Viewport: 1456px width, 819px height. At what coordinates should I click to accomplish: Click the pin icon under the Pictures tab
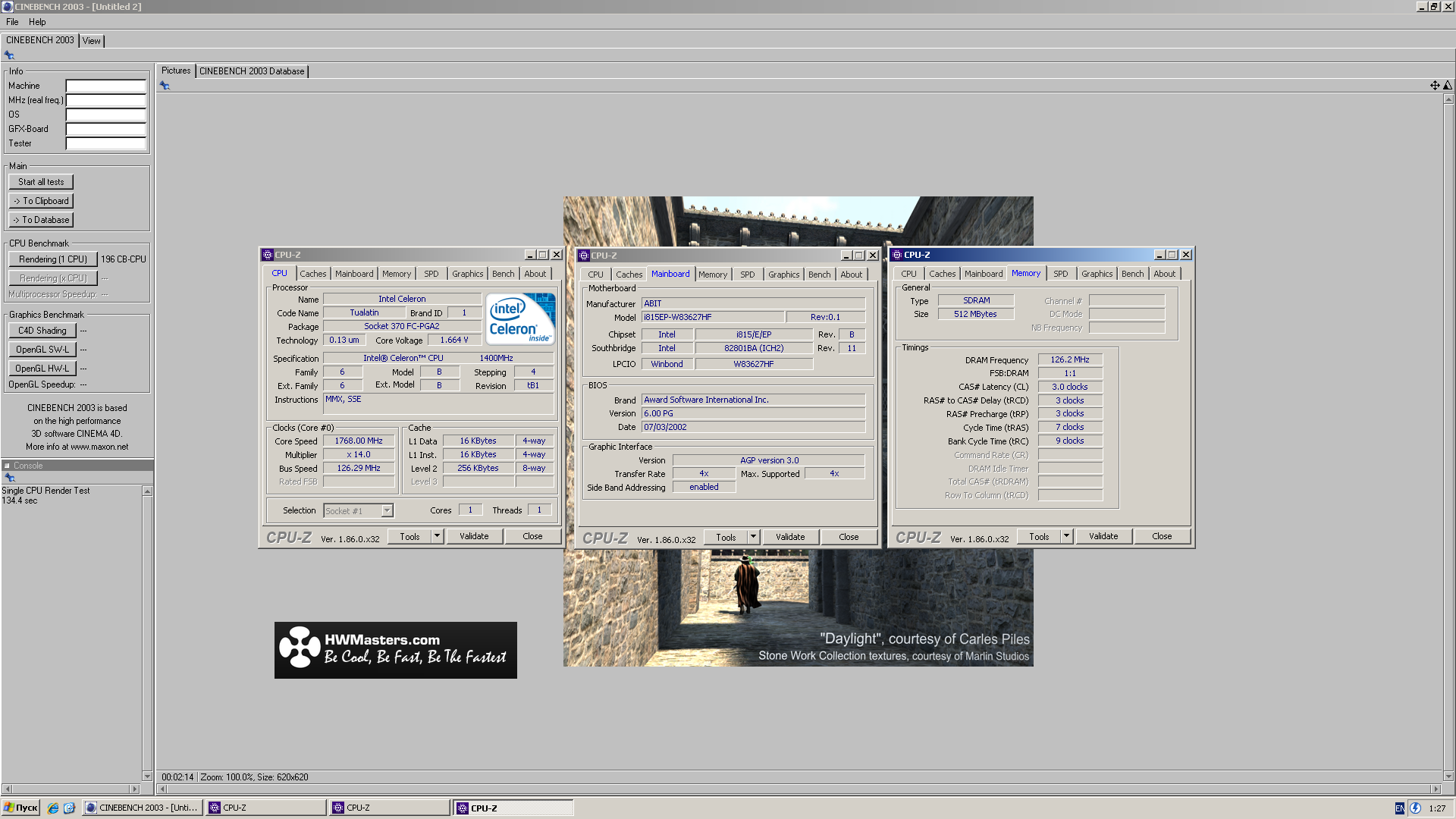[165, 86]
